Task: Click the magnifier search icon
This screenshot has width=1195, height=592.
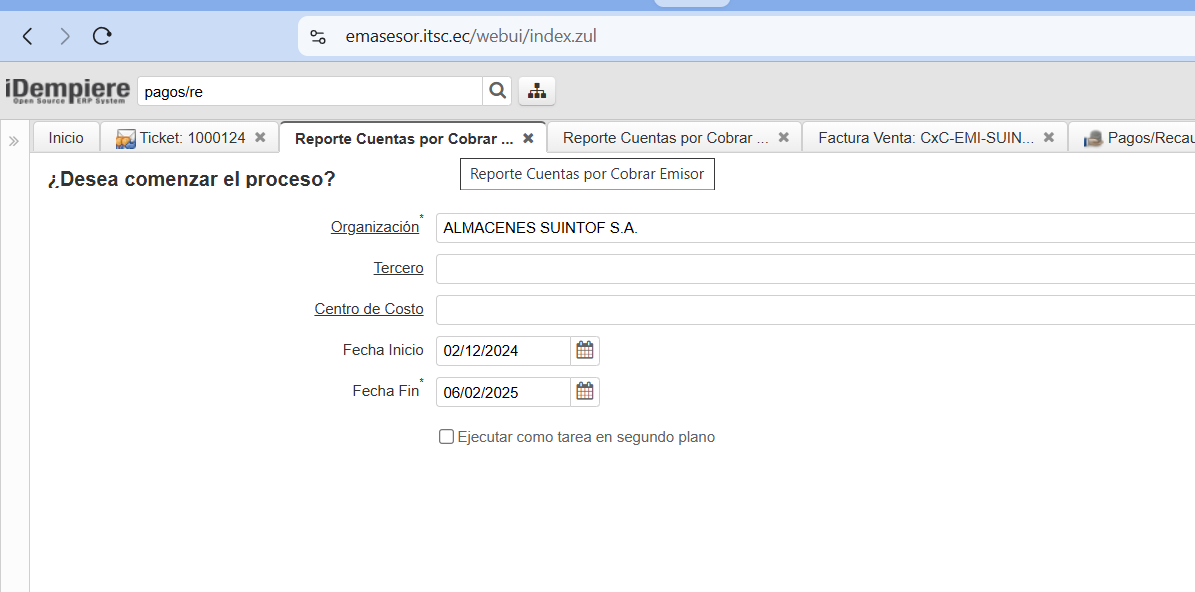Action: coord(497,91)
